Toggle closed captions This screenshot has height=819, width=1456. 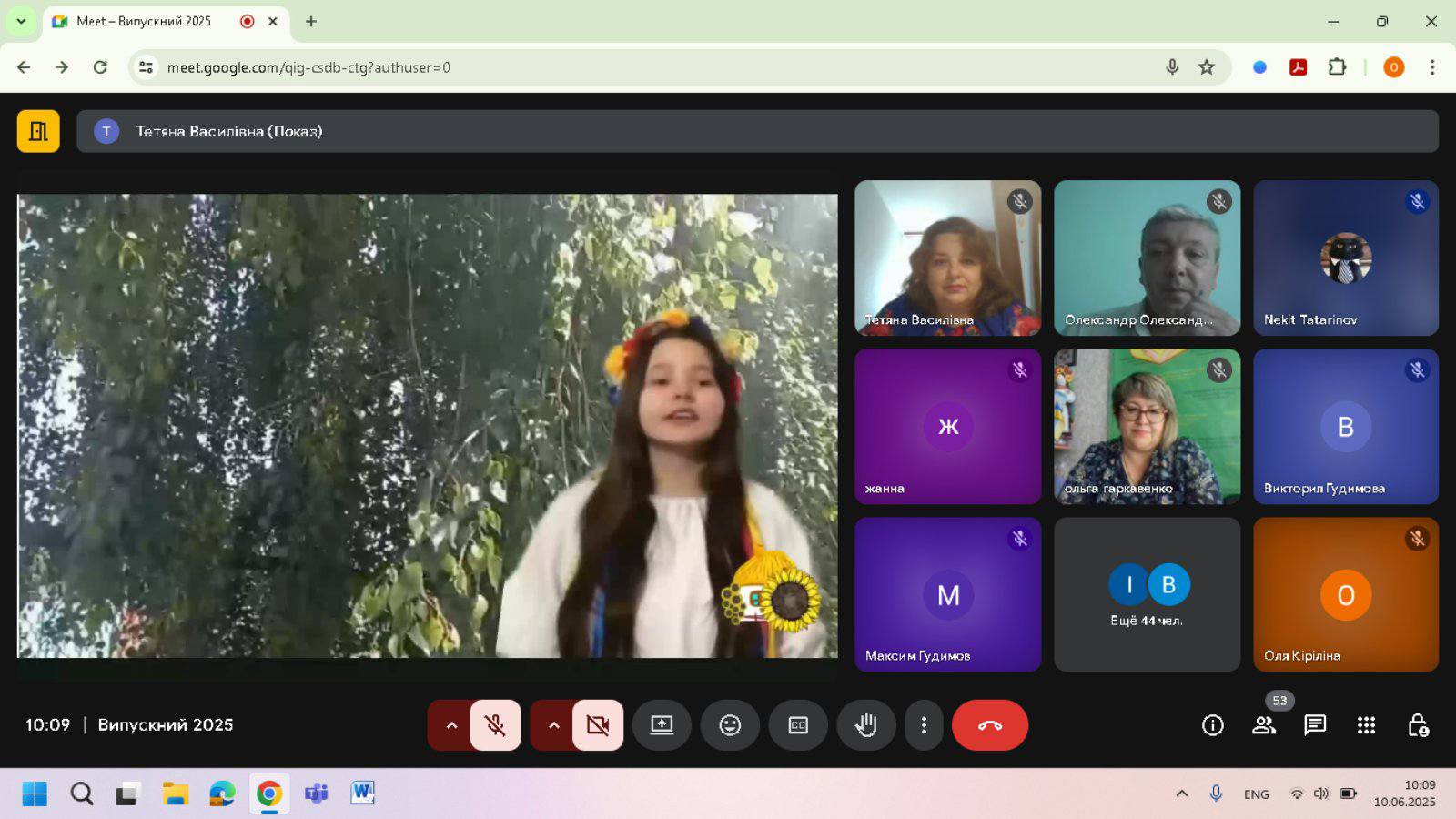pos(798,725)
